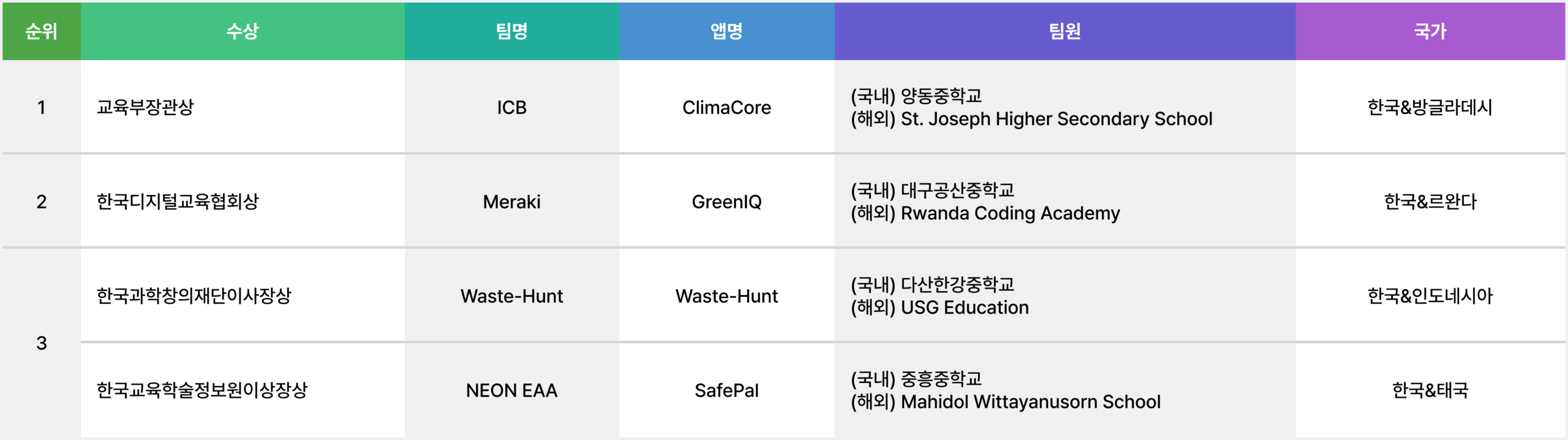
Task: Click Rwanda Coding Academy text
Action: click(1010, 213)
